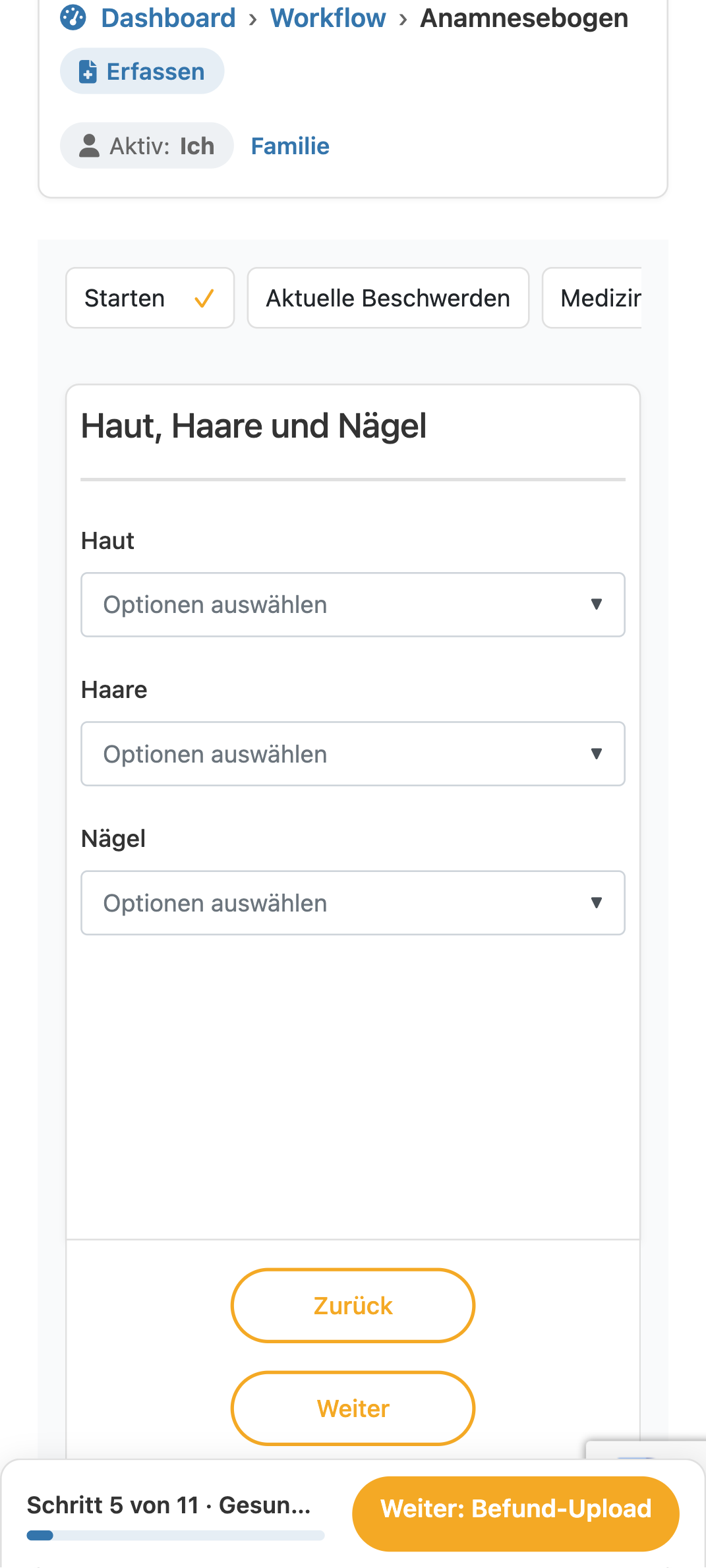Click the step progress bar
Image resolution: width=706 pixels, height=1568 pixels.
coord(175,1535)
